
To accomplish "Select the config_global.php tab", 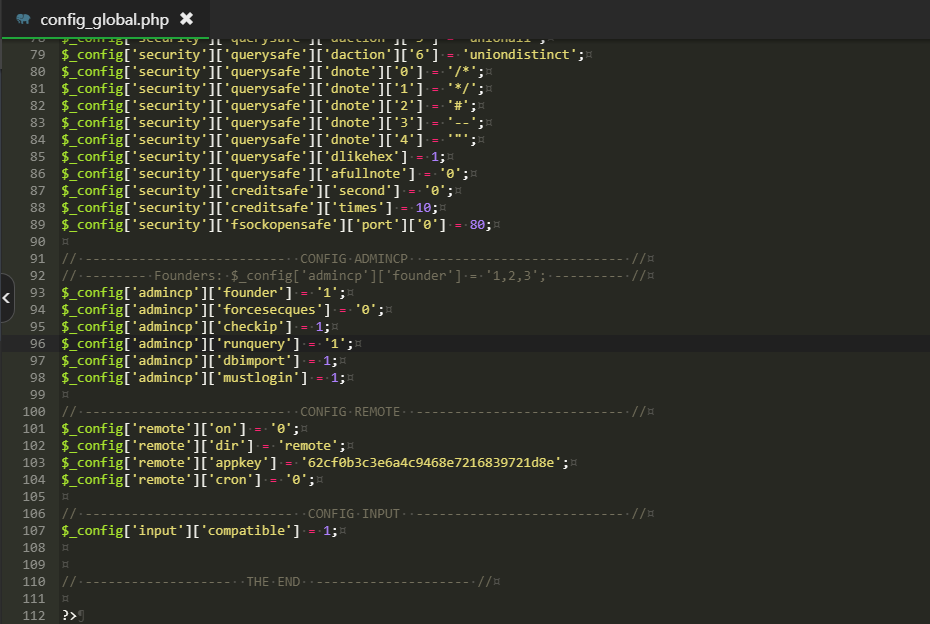I will click(x=104, y=19).
